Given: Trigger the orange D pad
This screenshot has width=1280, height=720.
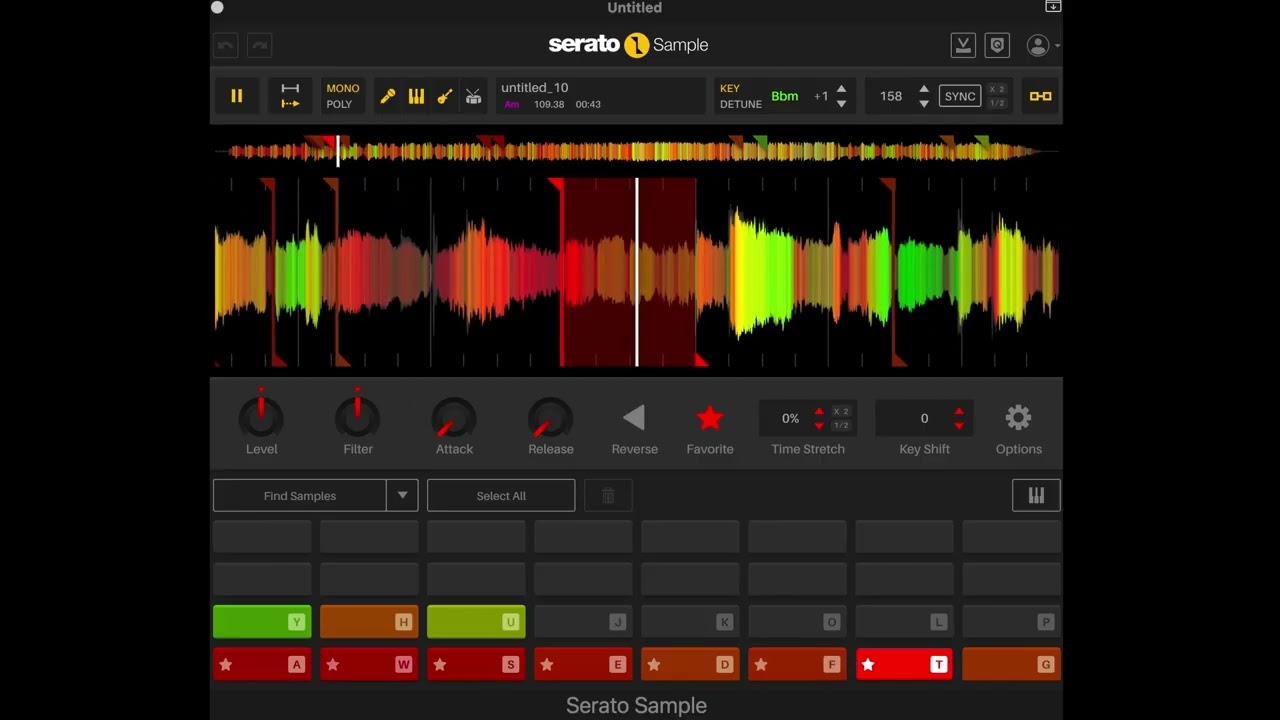Looking at the screenshot, I should point(690,664).
